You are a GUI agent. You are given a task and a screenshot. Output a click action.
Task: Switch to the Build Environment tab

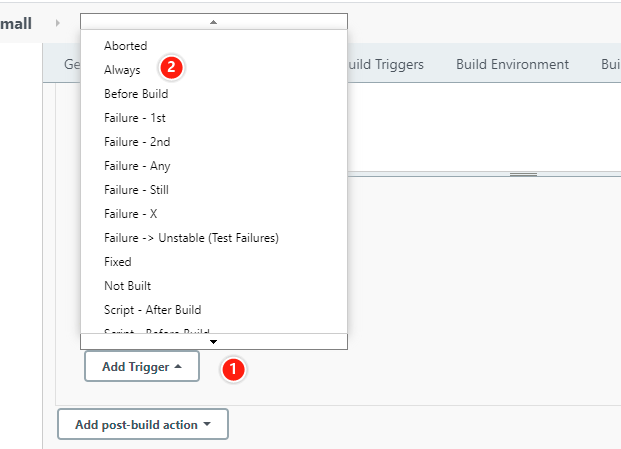point(512,64)
